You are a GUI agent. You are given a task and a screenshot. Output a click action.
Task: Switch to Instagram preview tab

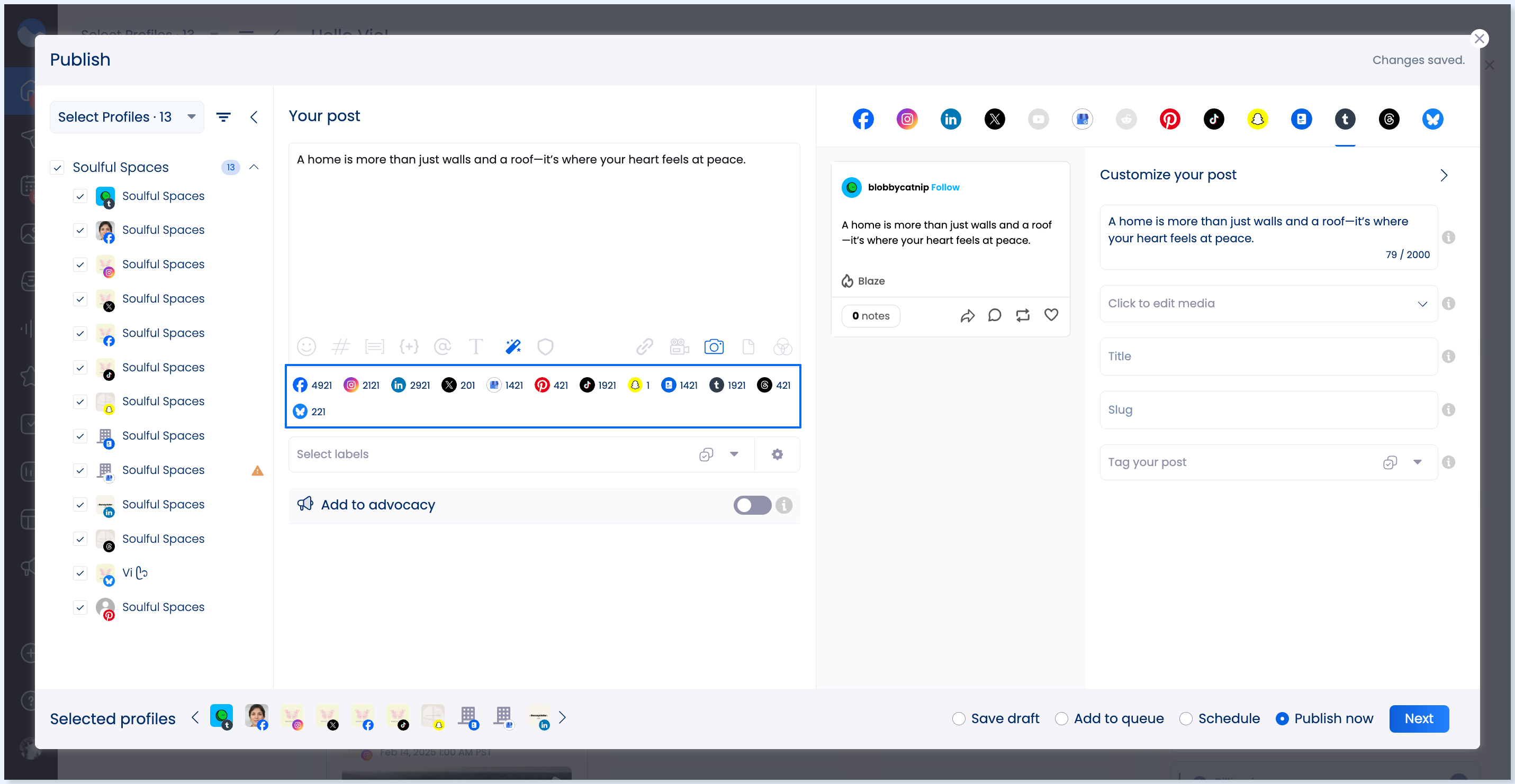(907, 118)
